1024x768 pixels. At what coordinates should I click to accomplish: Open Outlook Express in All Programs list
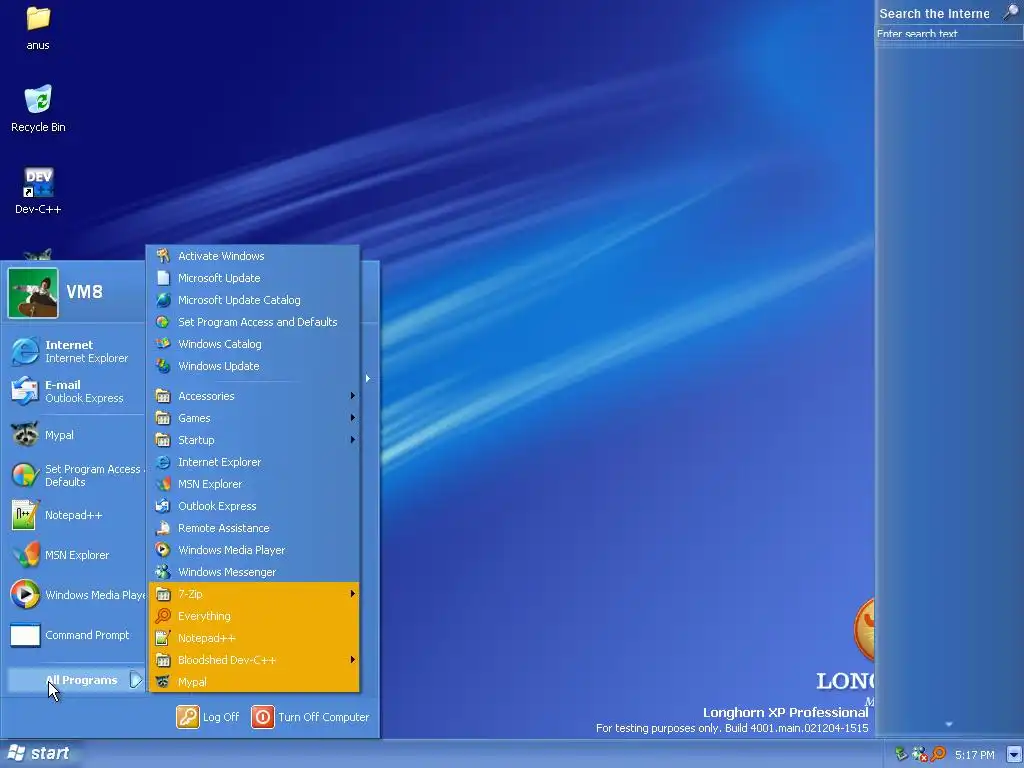tap(254, 506)
